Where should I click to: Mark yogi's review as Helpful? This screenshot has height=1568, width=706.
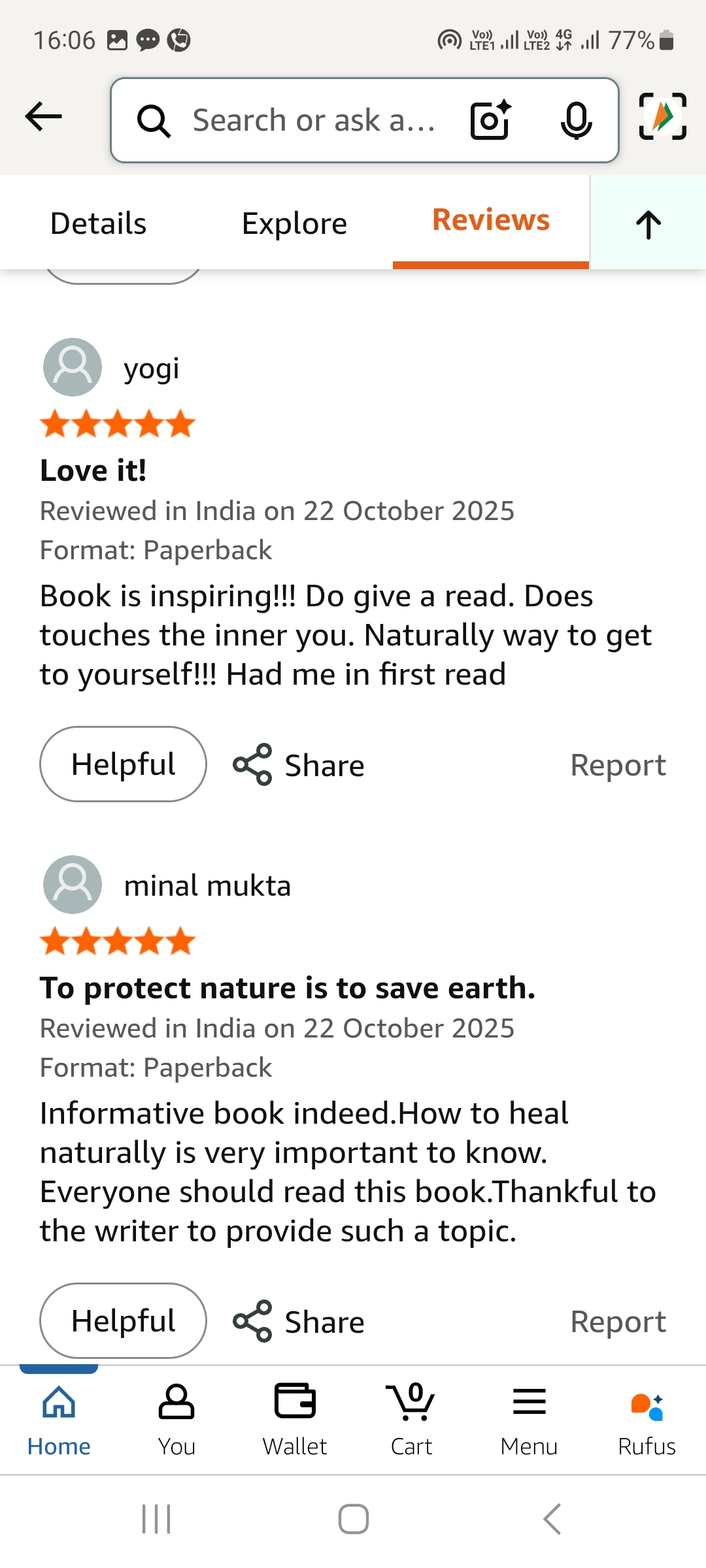[x=123, y=764]
